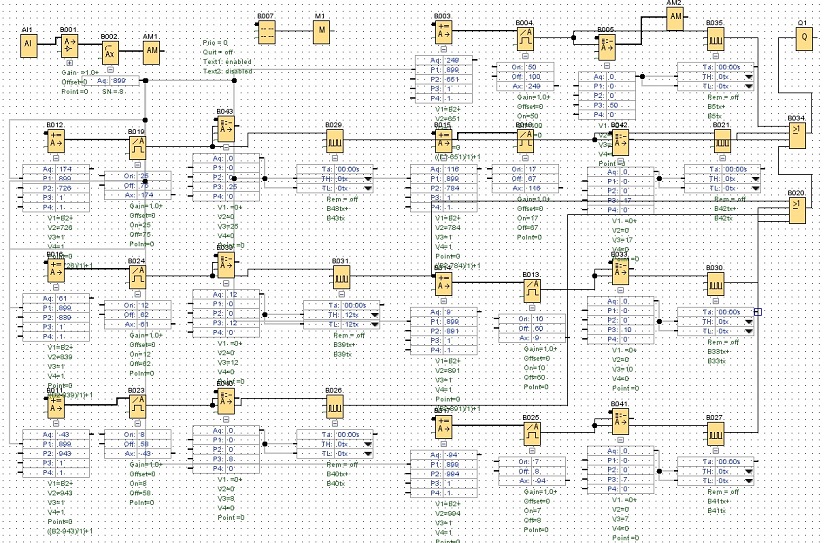
Task: Select the Q1 output block
Action: 803,36
